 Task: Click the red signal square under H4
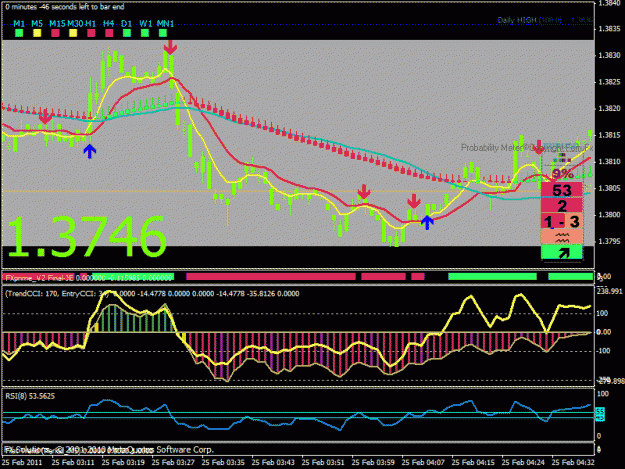coord(109,33)
